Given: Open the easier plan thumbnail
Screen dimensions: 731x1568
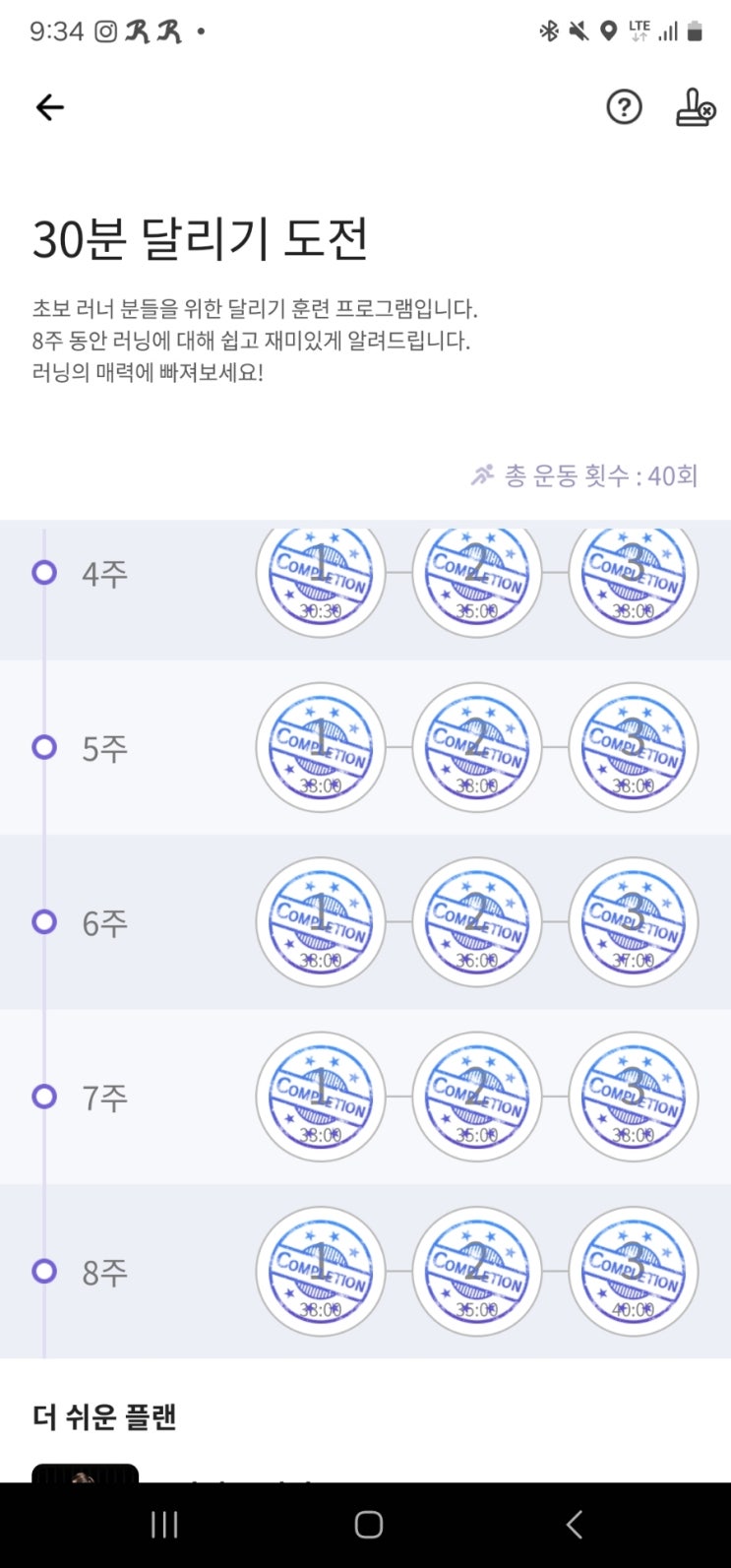Looking at the screenshot, I should coord(86,1474).
